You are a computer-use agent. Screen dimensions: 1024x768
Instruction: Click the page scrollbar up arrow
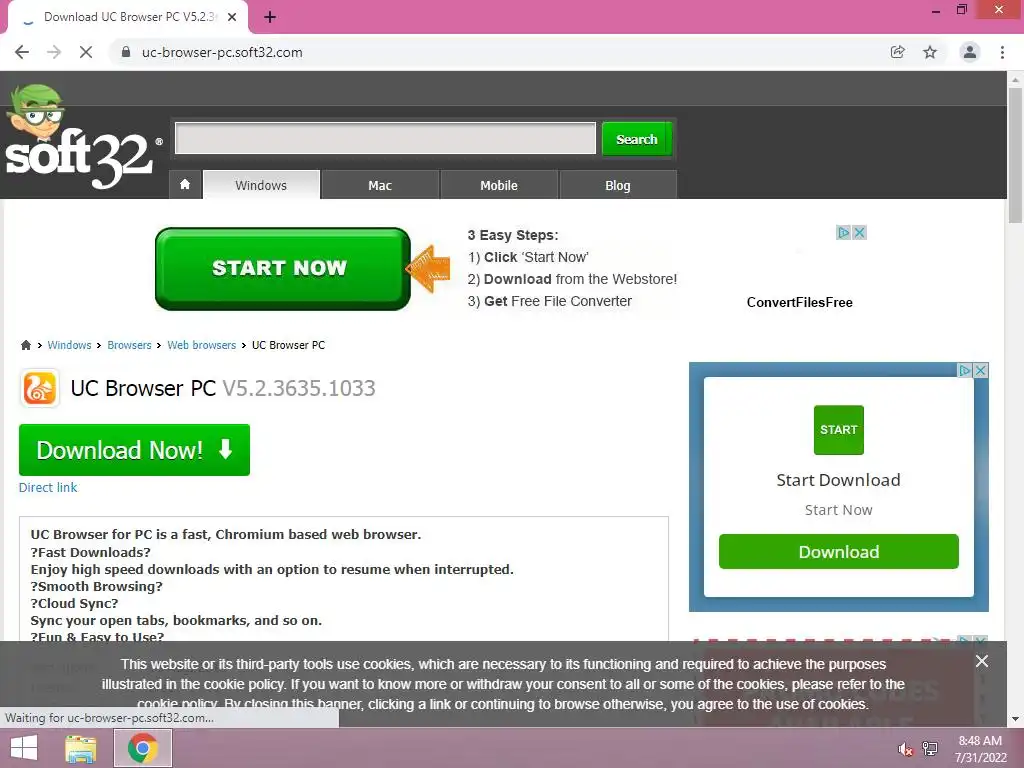click(x=1015, y=80)
